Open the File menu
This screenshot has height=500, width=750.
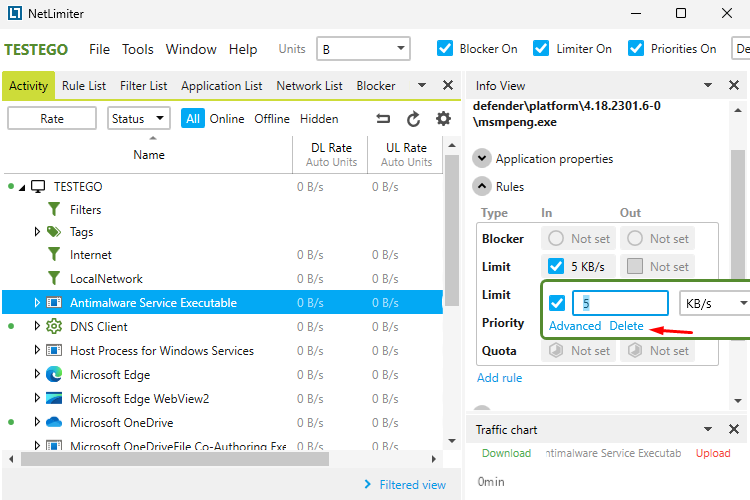(x=99, y=49)
